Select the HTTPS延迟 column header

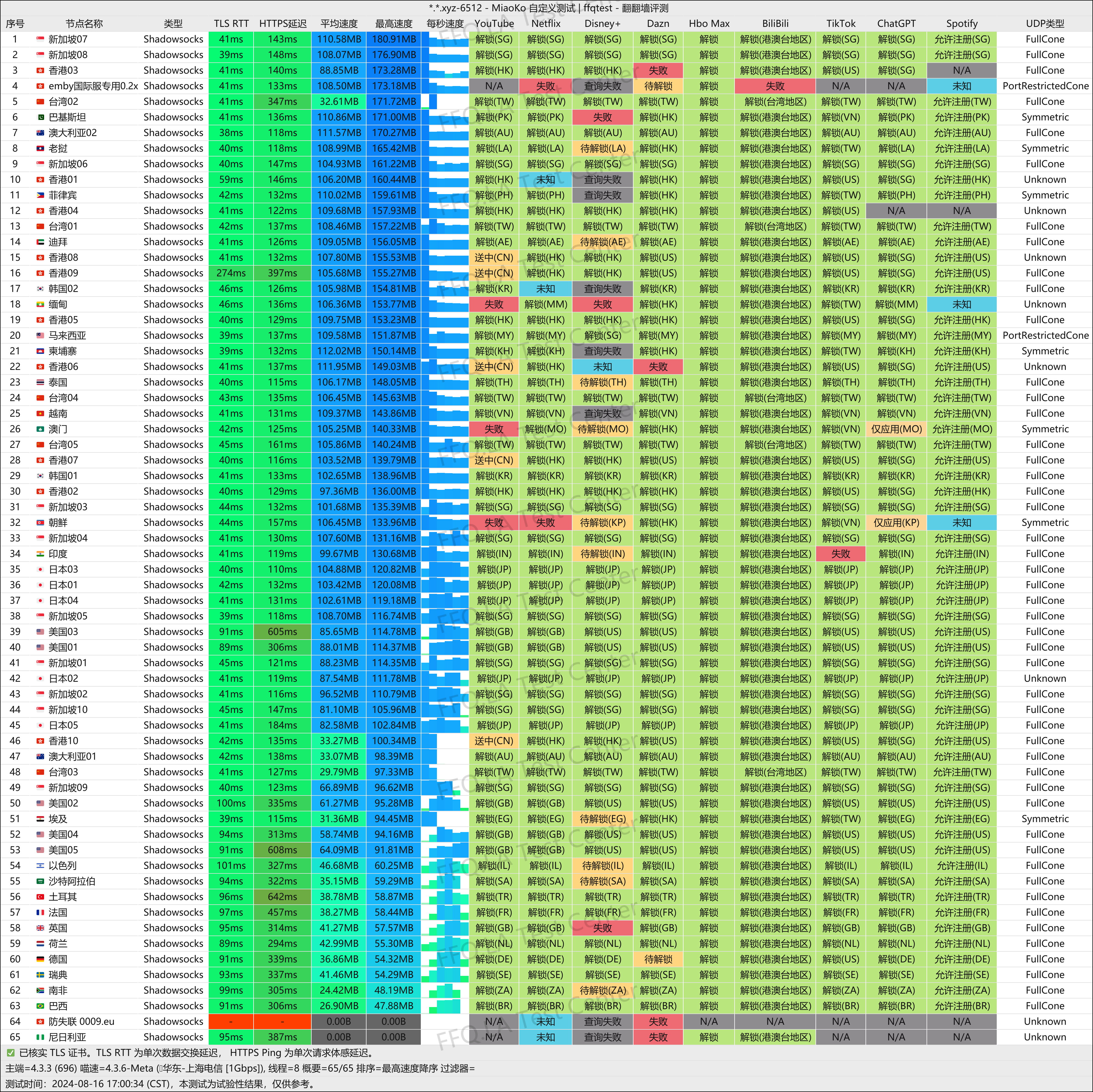pyautogui.click(x=283, y=24)
